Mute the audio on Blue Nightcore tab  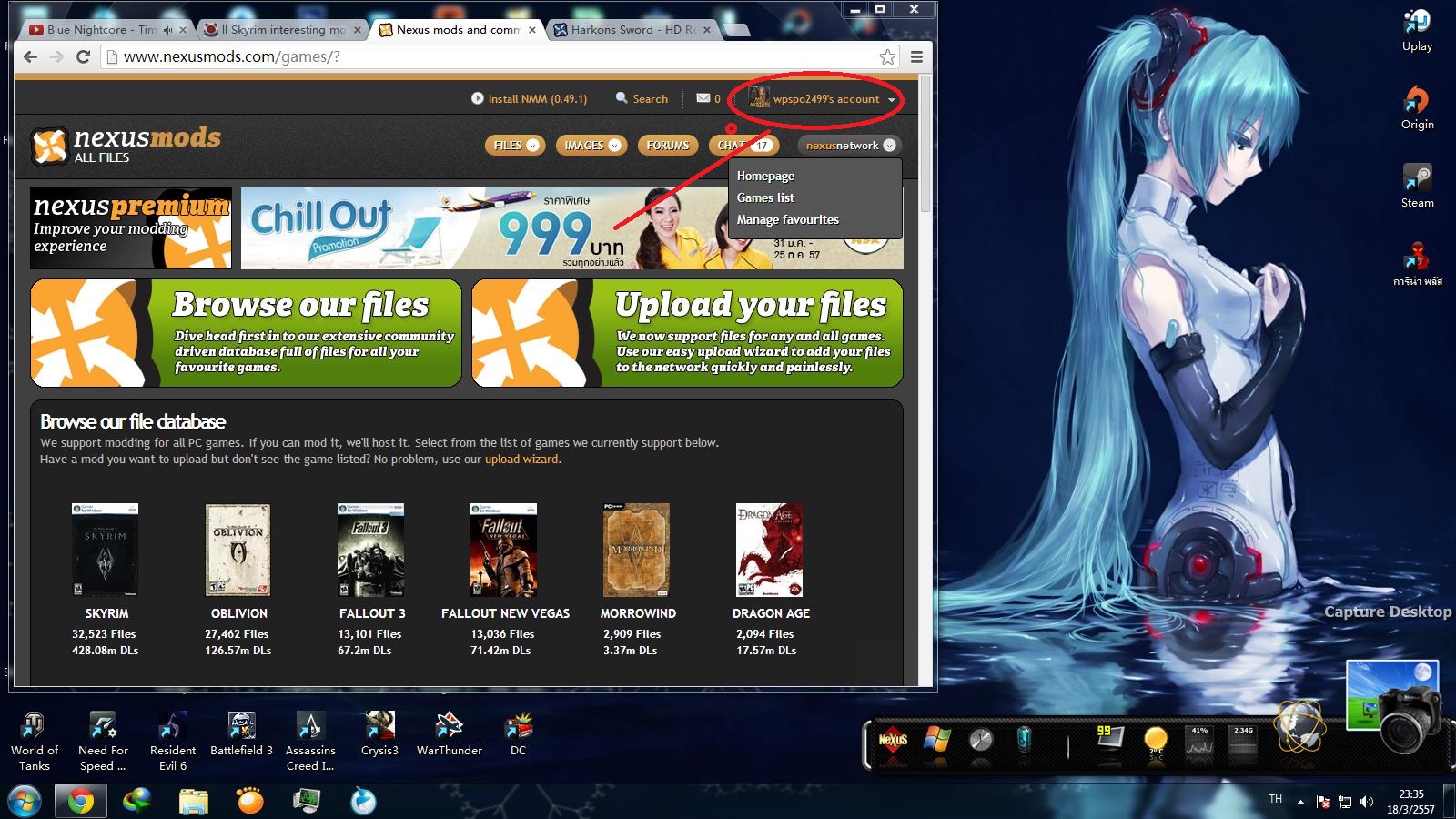point(167,30)
